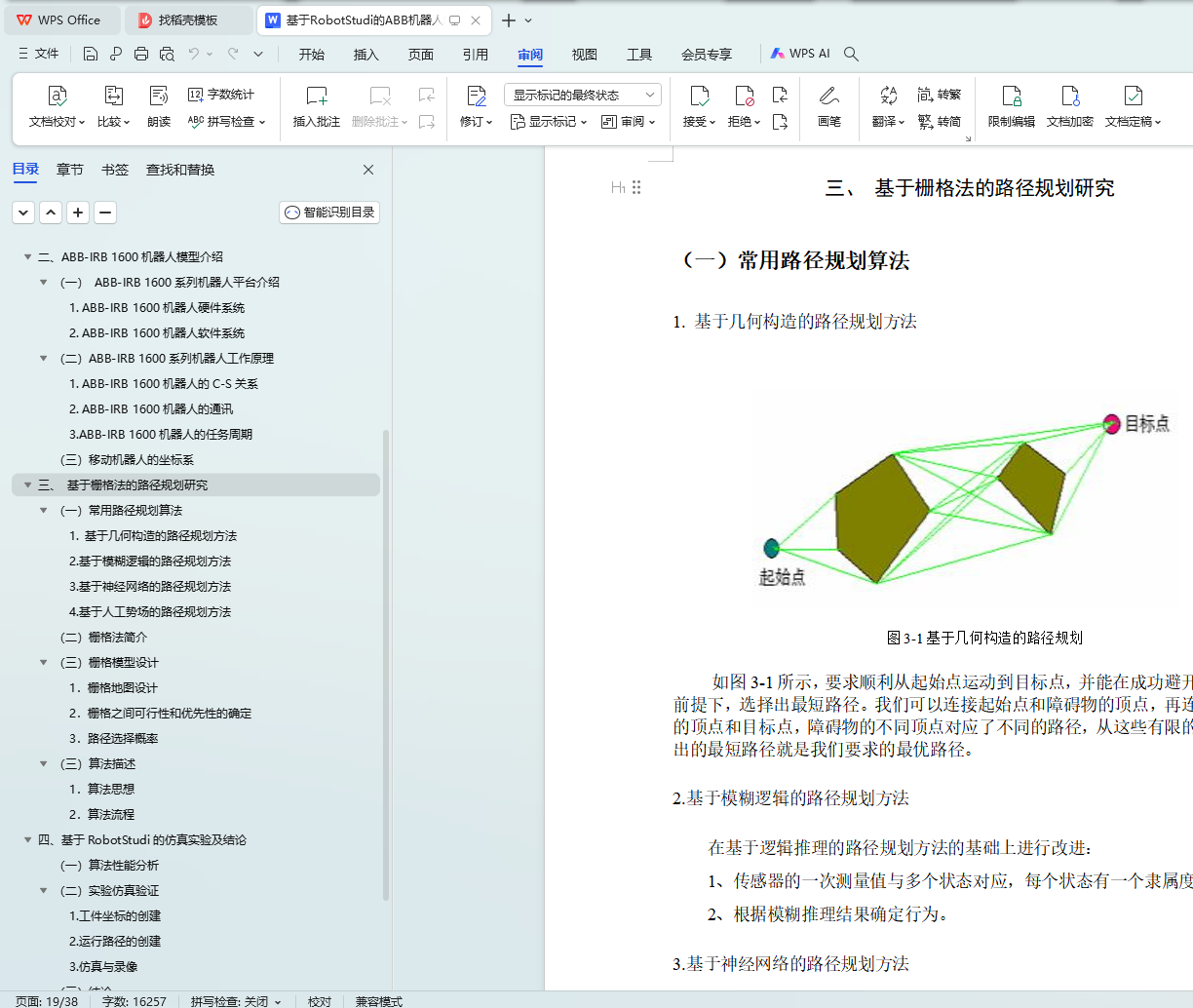
Task: Click 文档加密 document encryption
Action: pyautogui.click(x=1070, y=107)
